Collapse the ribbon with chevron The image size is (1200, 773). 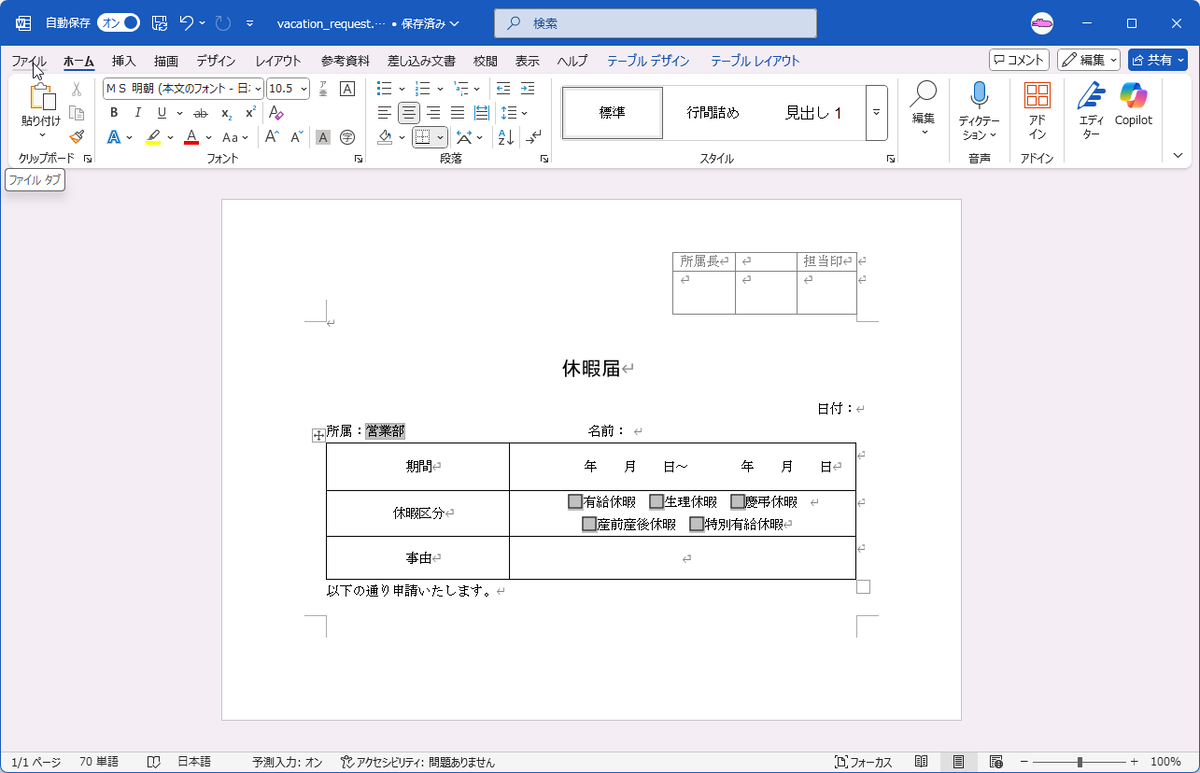pos(1178,155)
